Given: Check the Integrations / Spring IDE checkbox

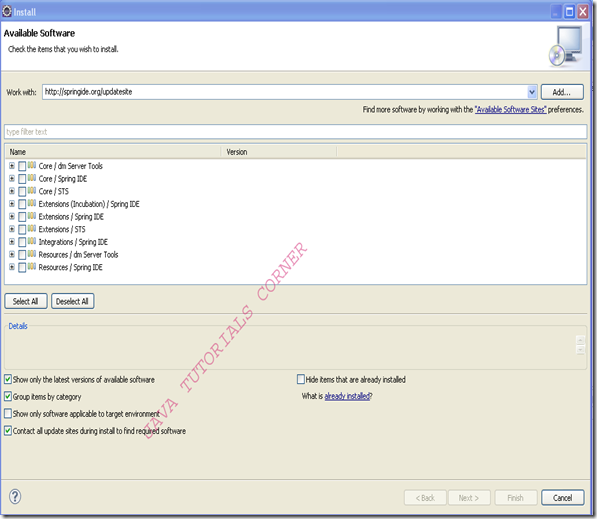Looking at the screenshot, I should pos(22,242).
